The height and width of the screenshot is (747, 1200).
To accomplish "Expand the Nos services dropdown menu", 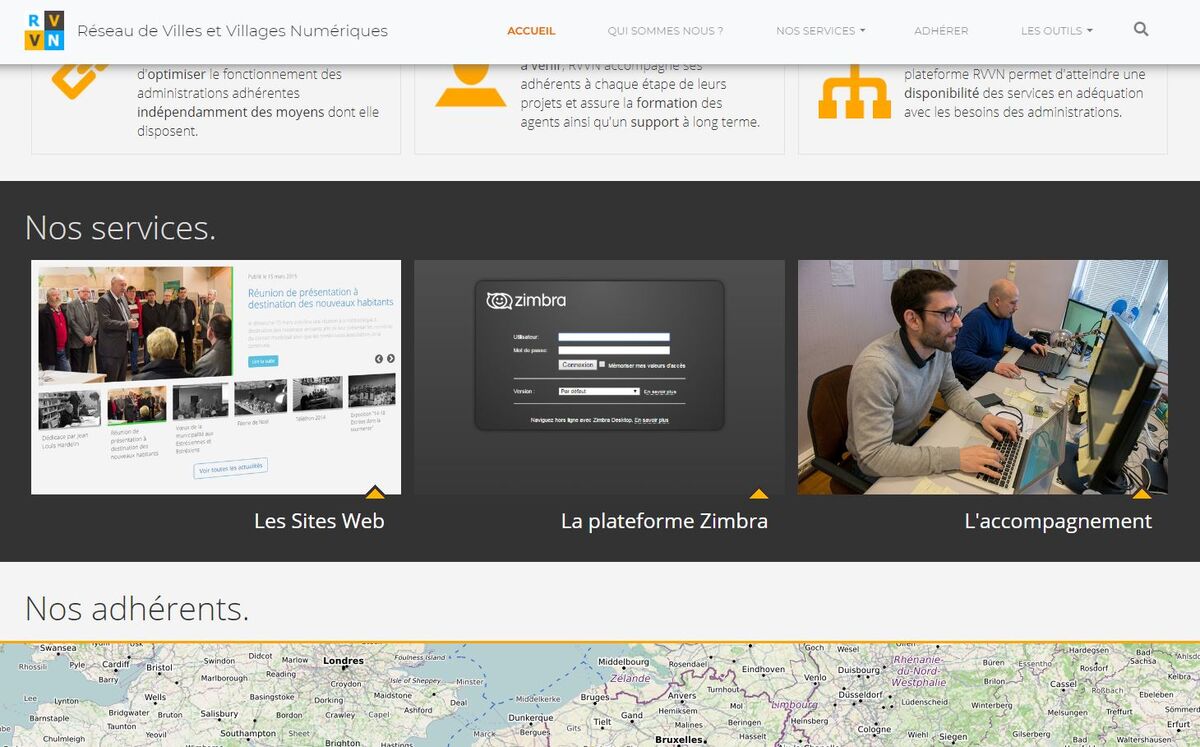I will [820, 31].
